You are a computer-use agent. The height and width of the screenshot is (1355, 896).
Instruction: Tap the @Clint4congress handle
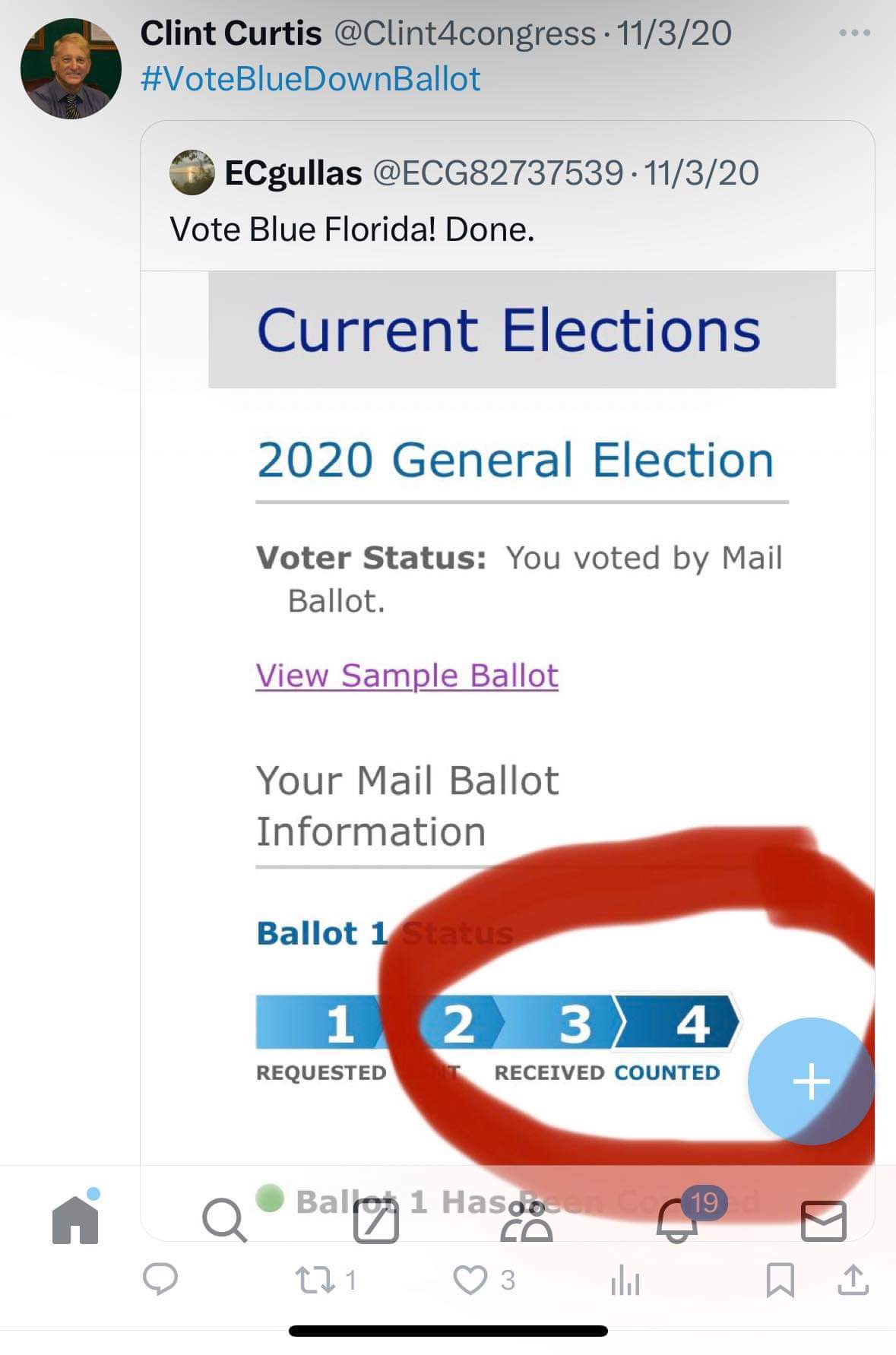pyautogui.click(x=464, y=33)
